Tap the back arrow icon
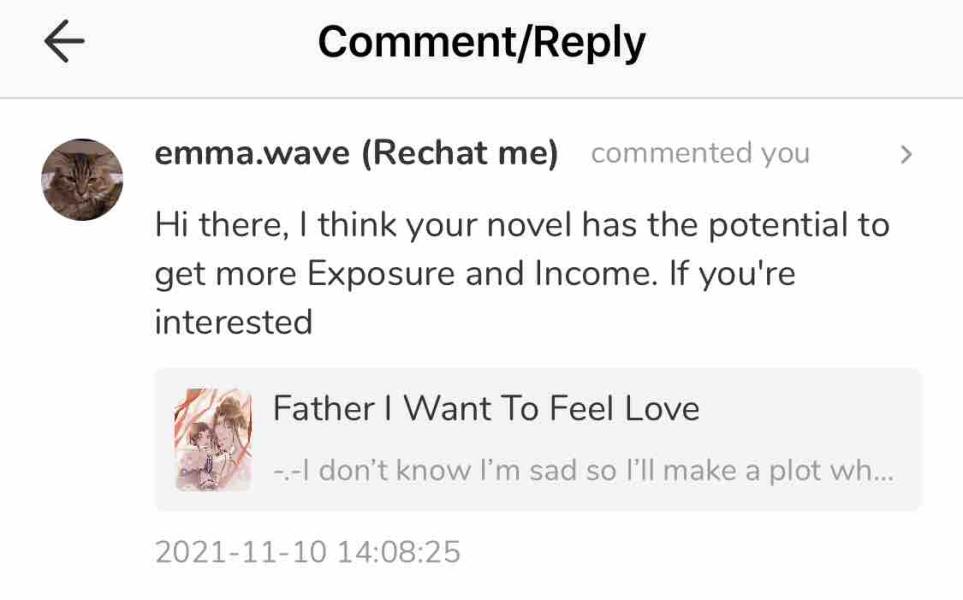This screenshot has height=600, width=963. pyautogui.click(x=64, y=43)
